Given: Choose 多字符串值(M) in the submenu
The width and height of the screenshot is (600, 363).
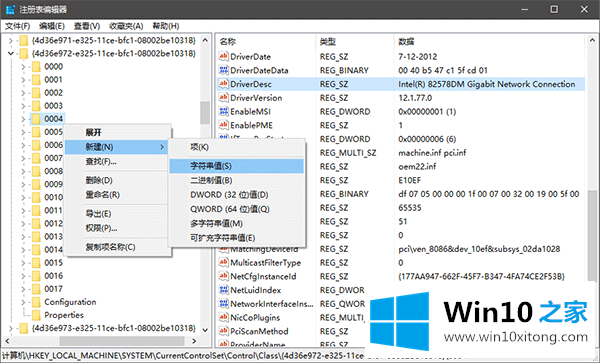Looking at the screenshot, I should [236, 223].
